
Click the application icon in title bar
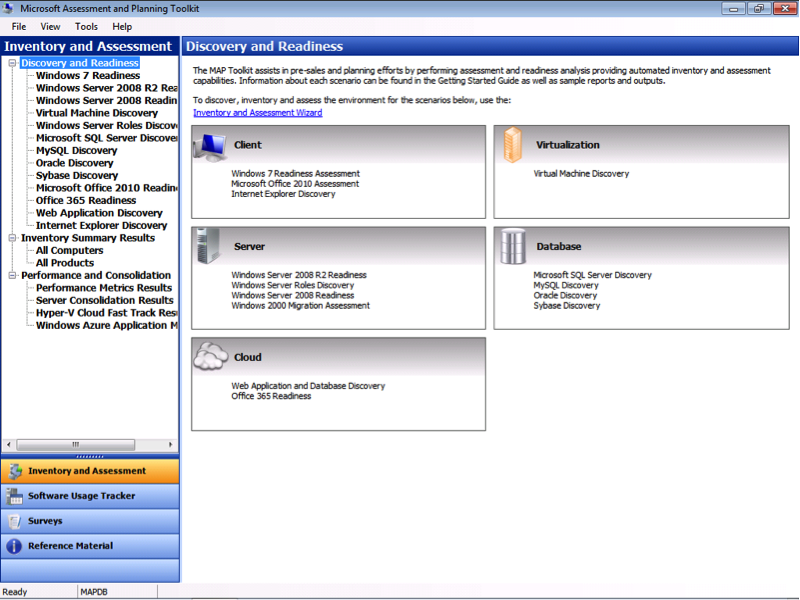click(x=8, y=8)
